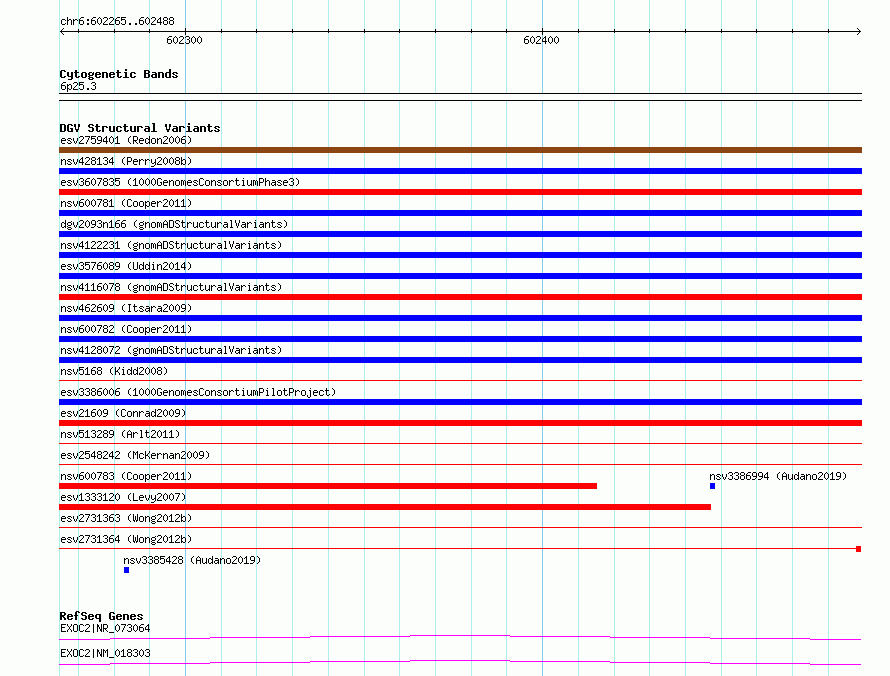The image size is (890, 676).
Task: Click the red nsv600783 variant bar
Action: [328, 486]
